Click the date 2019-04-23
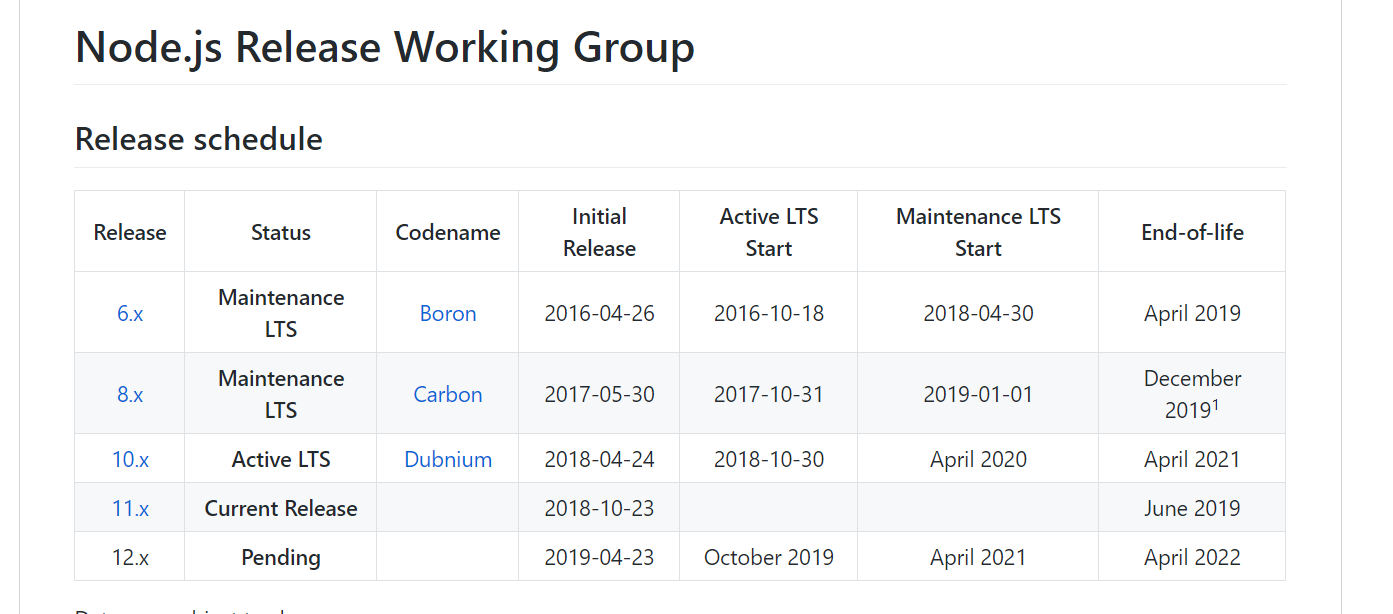The image size is (1393, 614). coord(599,557)
